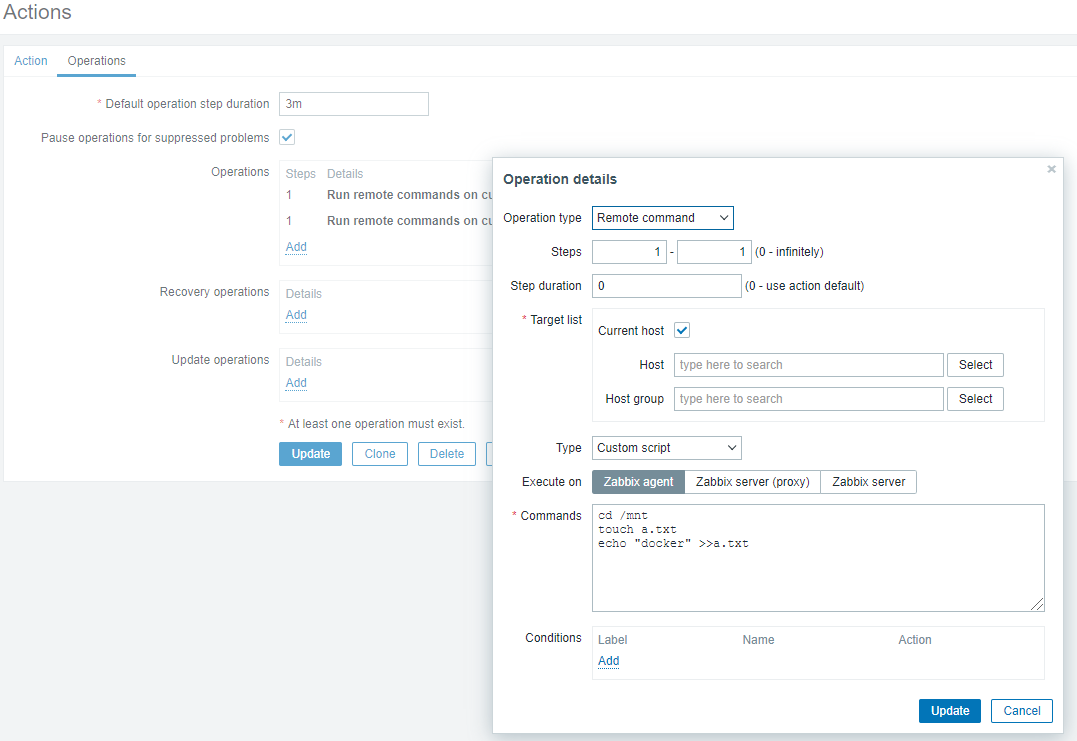Viewport: 1077px width, 741px height.
Task: Expand the Type dropdown showing Custom script
Action: click(x=666, y=447)
